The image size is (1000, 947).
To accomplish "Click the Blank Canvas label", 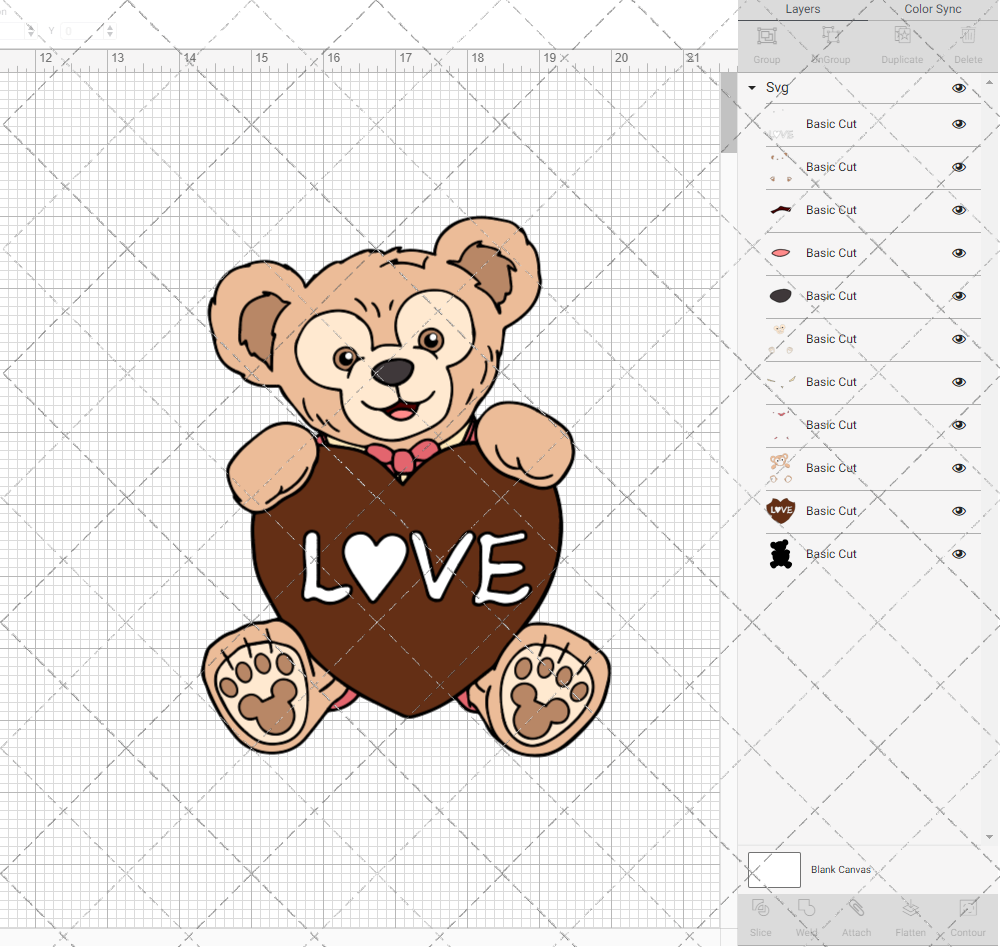I will 841,870.
